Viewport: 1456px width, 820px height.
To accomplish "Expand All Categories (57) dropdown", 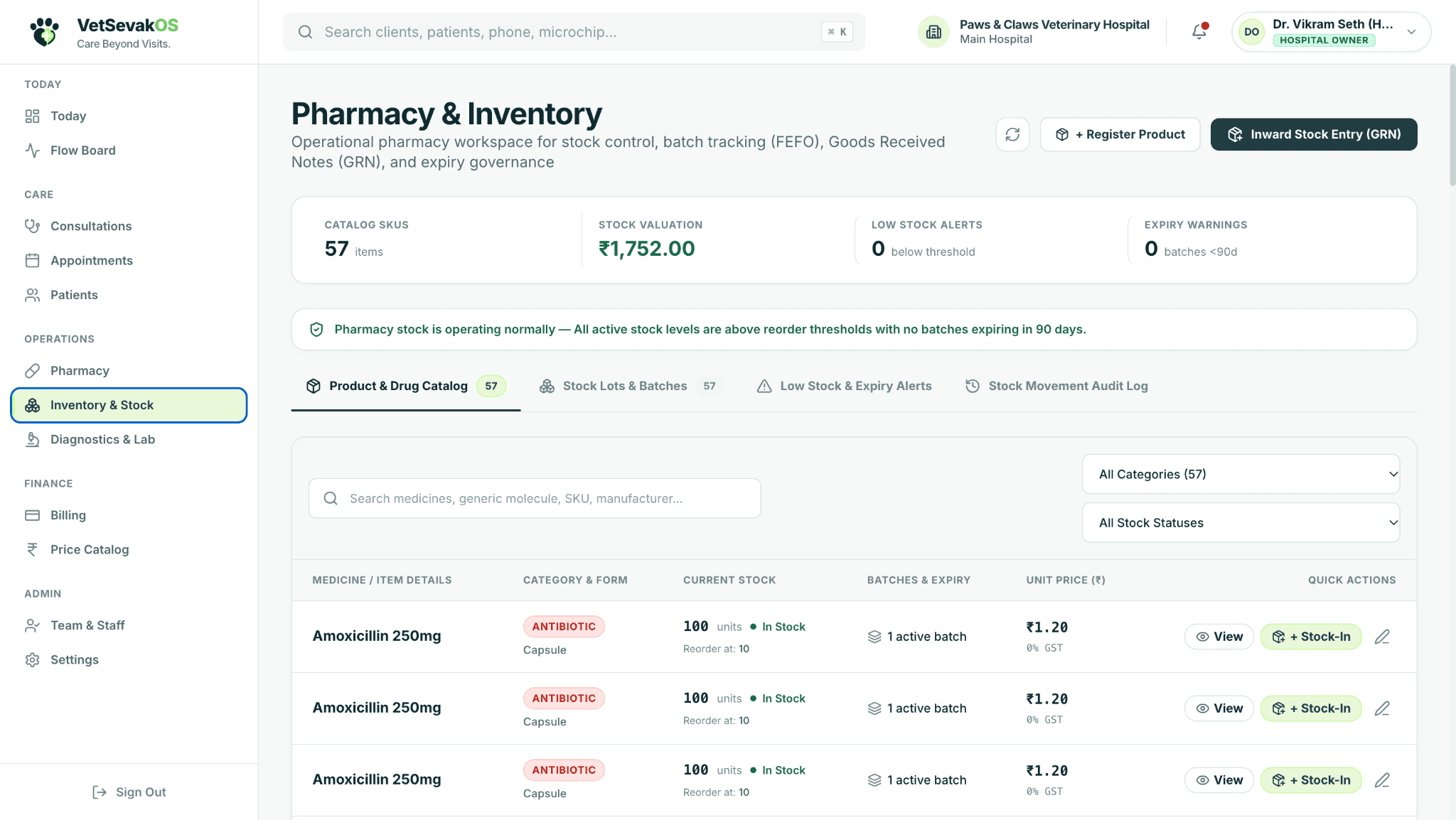I will [1241, 474].
